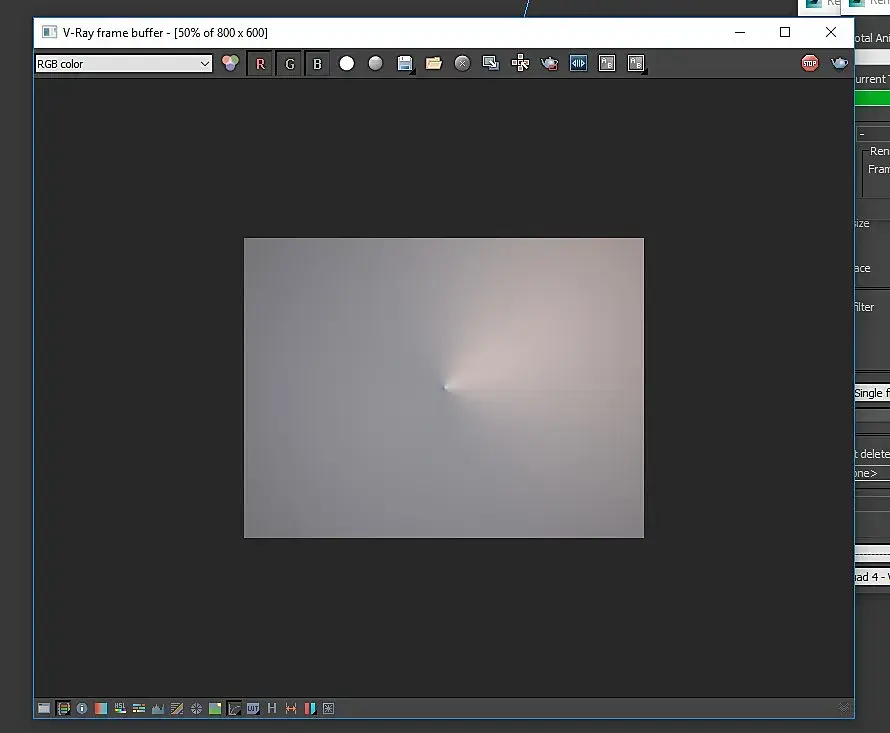Switch to alpha channel white circle
890x733 pixels.
(347, 64)
